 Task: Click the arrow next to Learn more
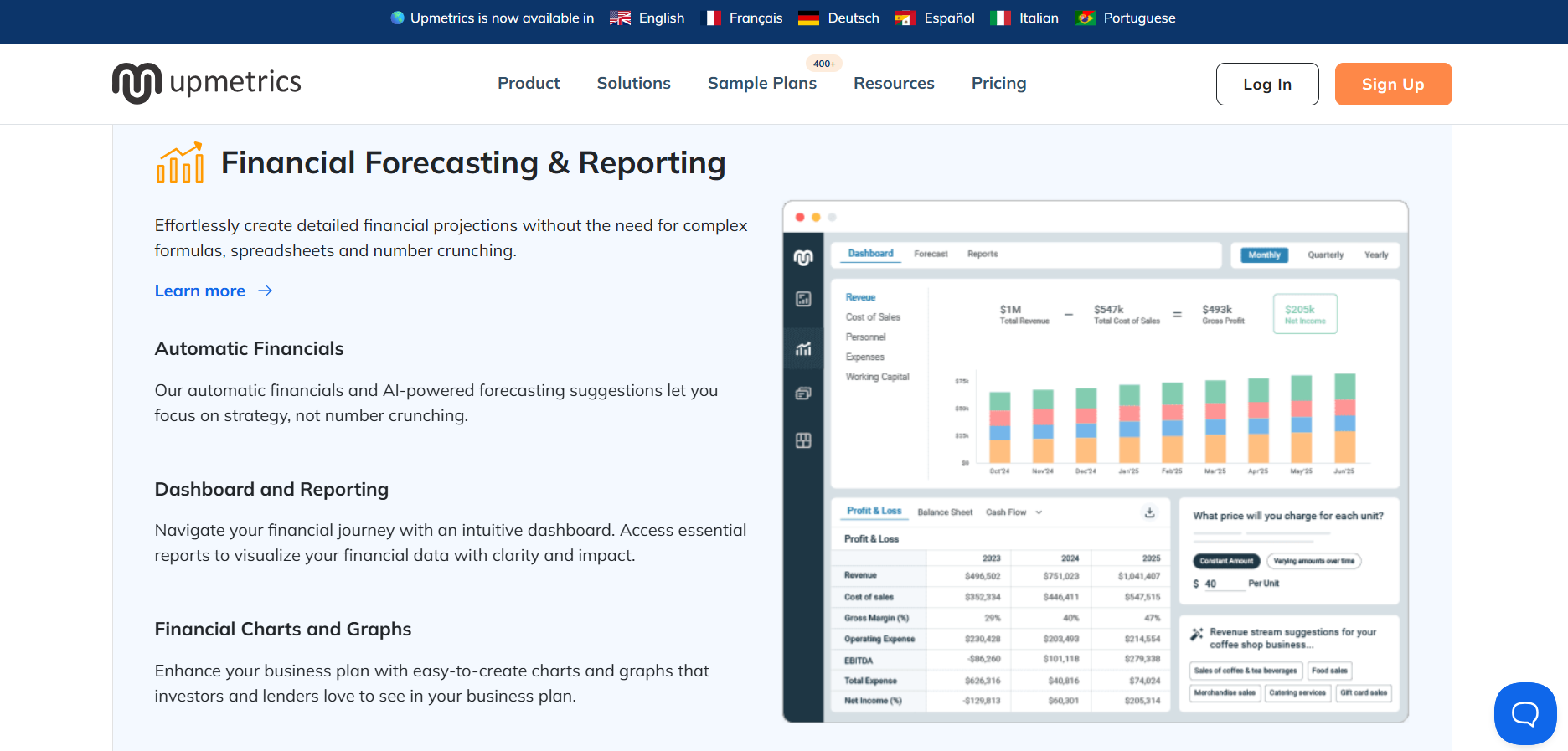(x=266, y=291)
